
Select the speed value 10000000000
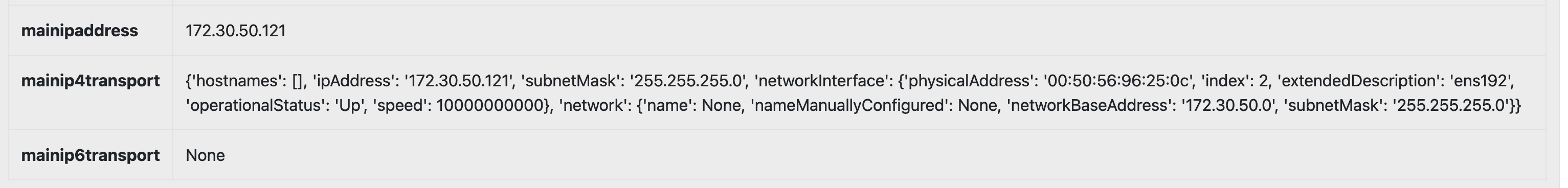pyautogui.click(x=490, y=106)
